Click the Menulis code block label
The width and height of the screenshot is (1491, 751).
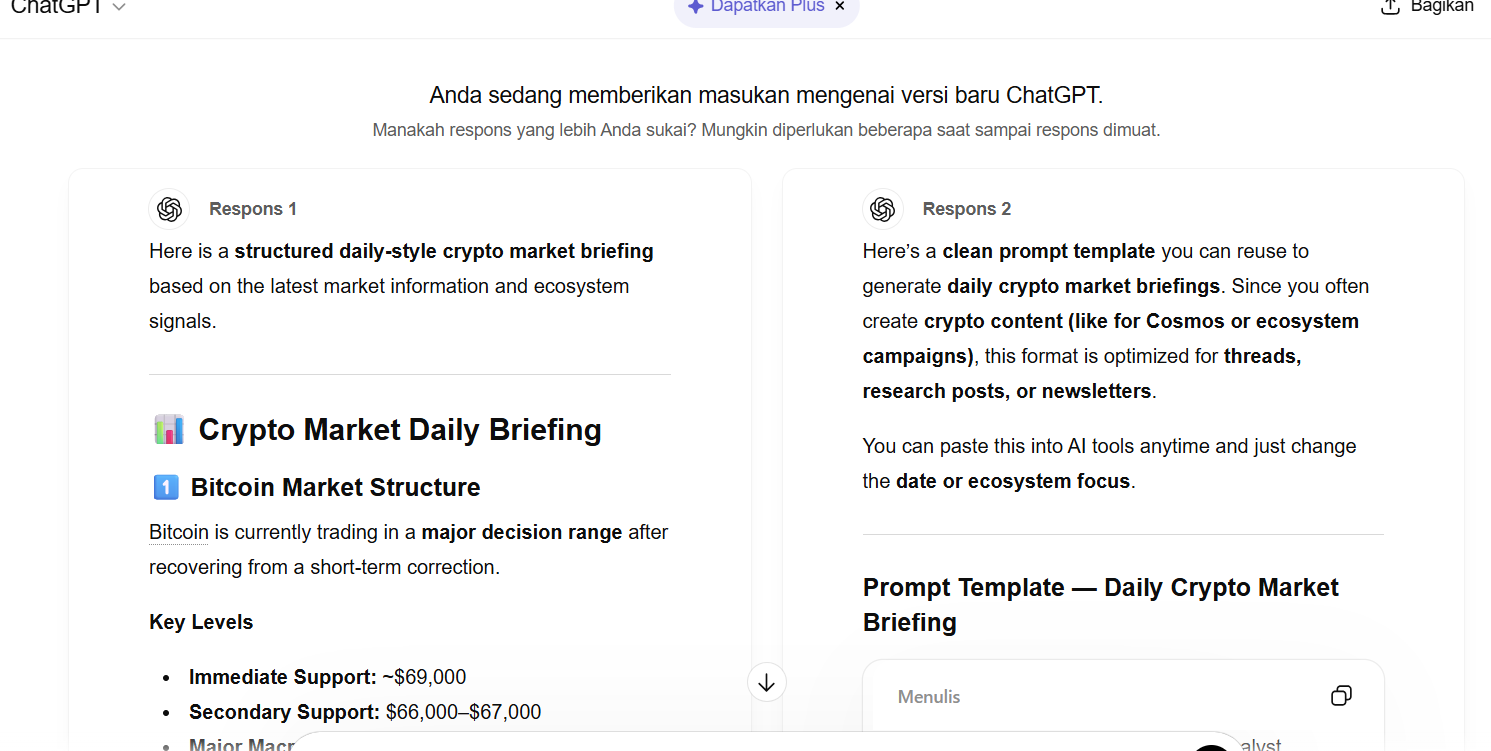point(929,697)
